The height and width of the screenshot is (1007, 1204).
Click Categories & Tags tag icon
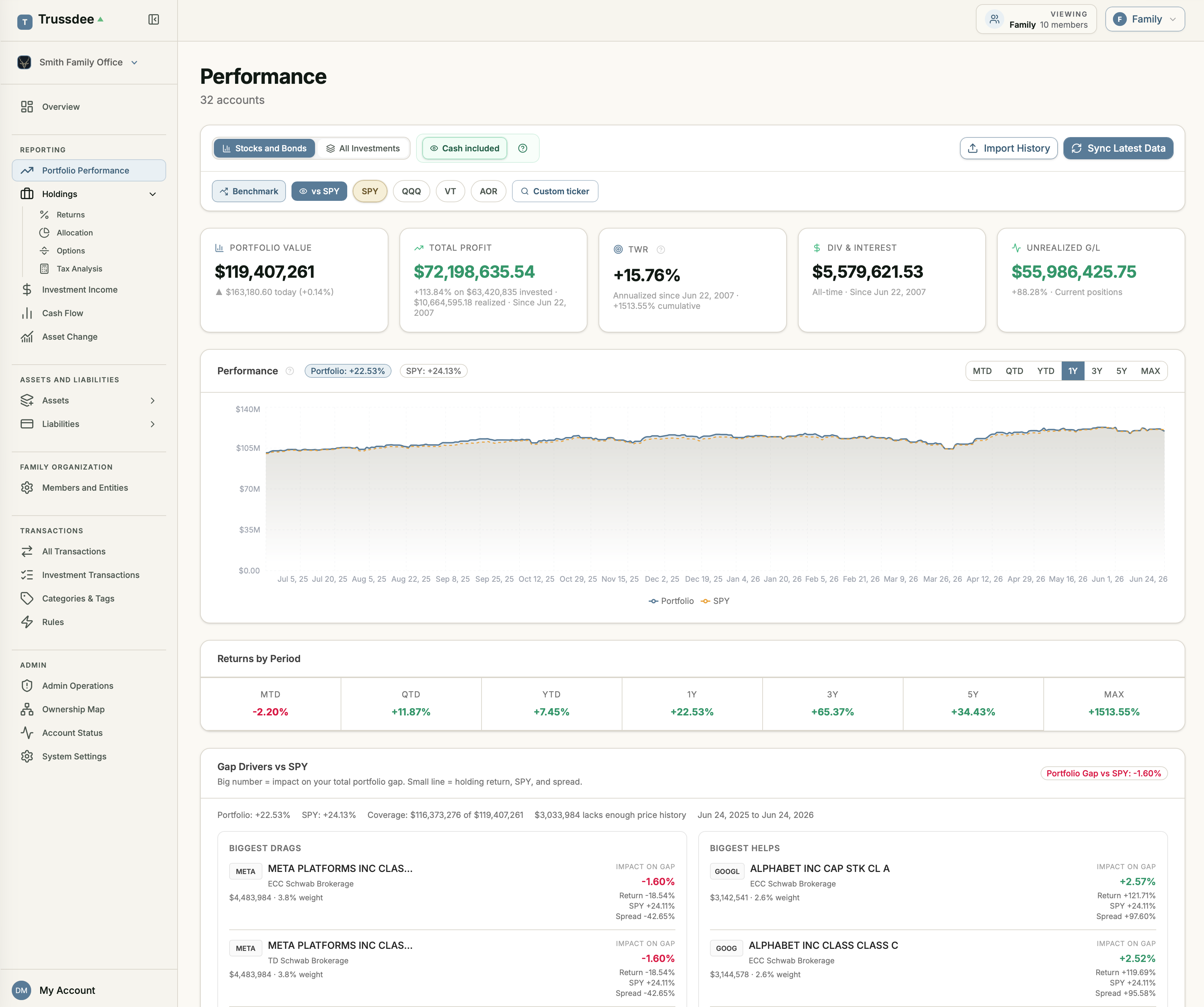click(27, 598)
